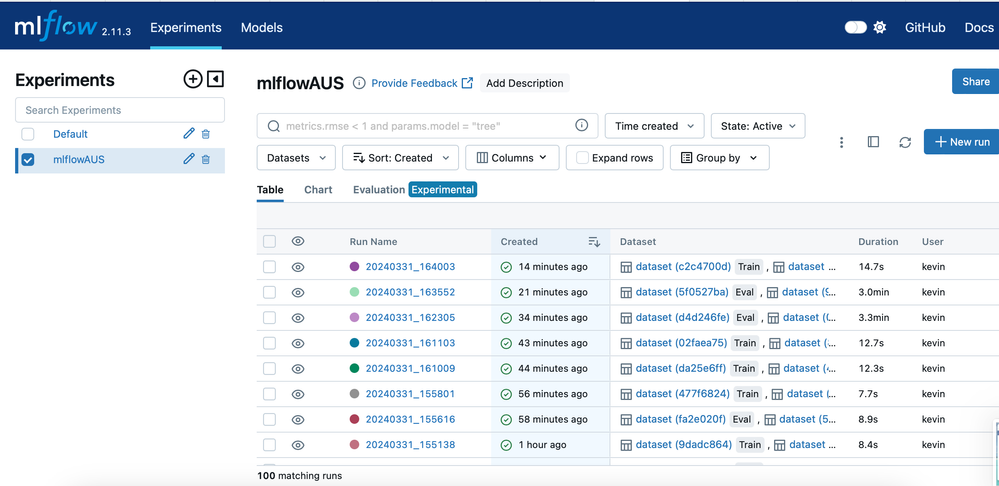Click the purple color dot of run 20240331_164003
The height and width of the screenshot is (486, 999).
point(354,267)
